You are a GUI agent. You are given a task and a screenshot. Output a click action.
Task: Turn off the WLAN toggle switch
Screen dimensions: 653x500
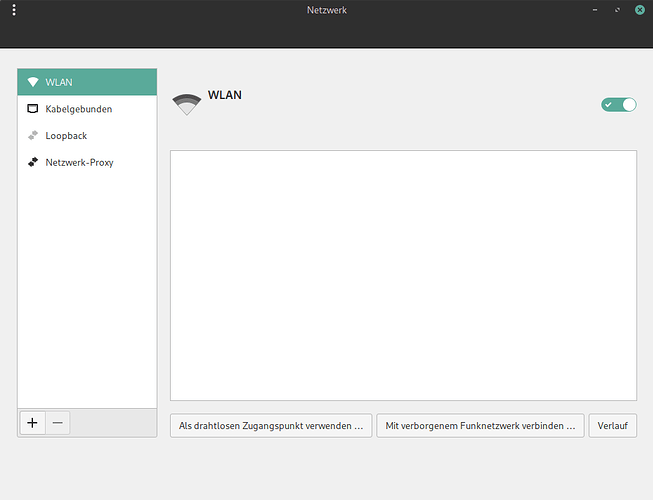tap(618, 104)
